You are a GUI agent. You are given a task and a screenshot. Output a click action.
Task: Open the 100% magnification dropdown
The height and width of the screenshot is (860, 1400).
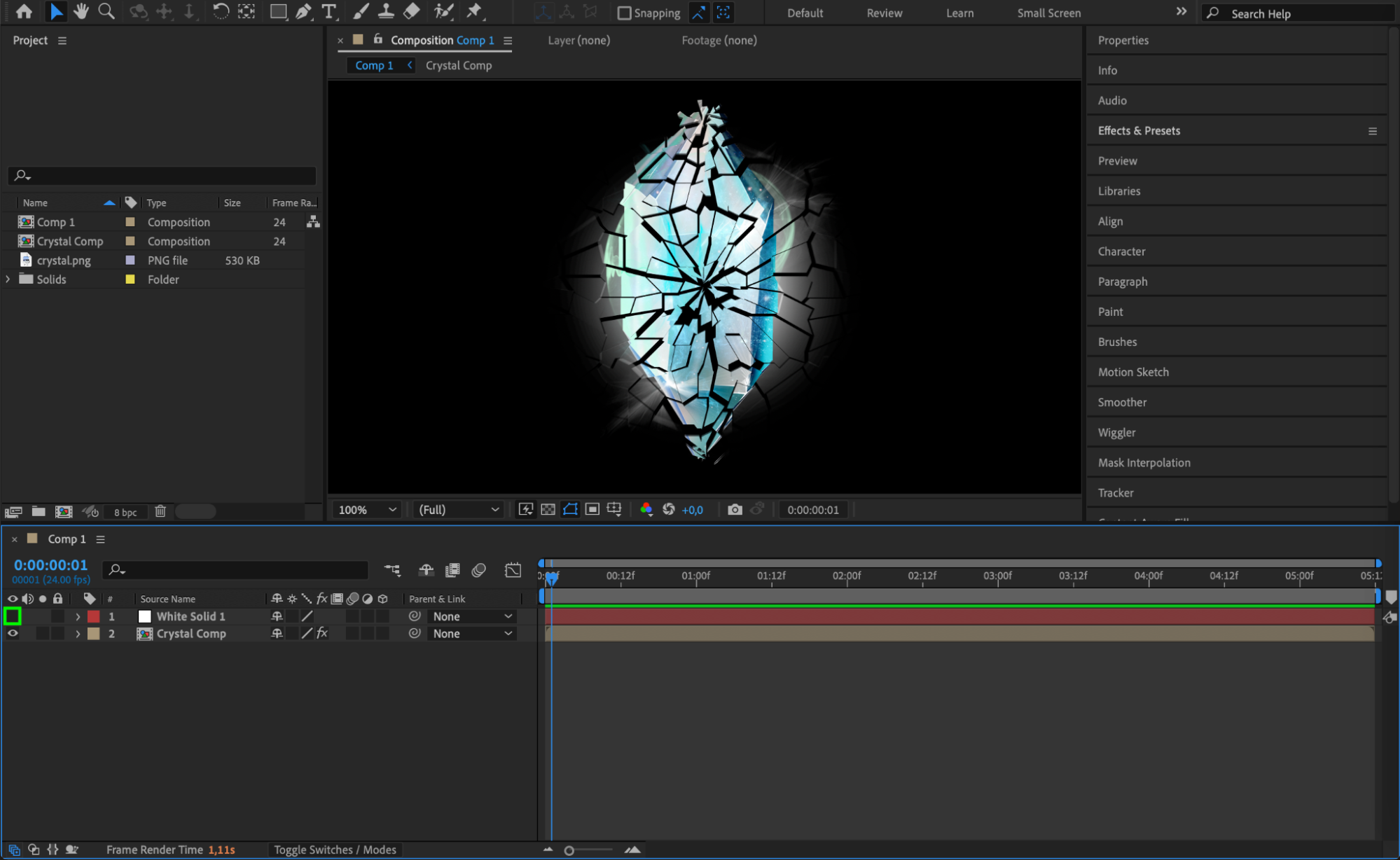coord(368,510)
